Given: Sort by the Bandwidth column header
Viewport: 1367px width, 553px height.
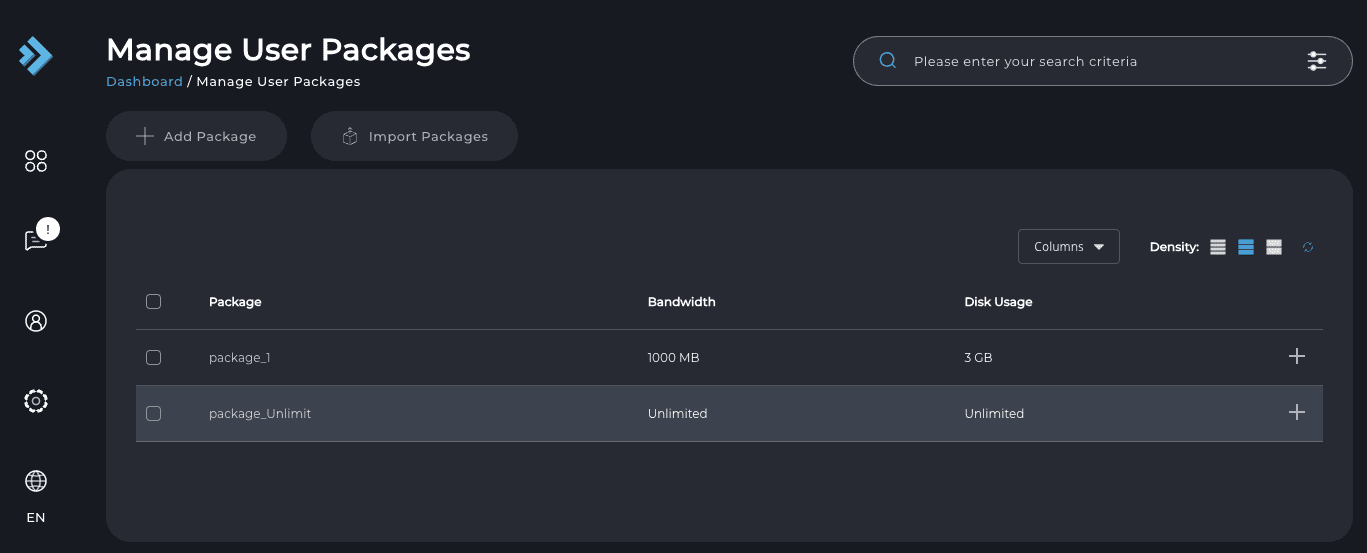Looking at the screenshot, I should pyautogui.click(x=682, y=302).
